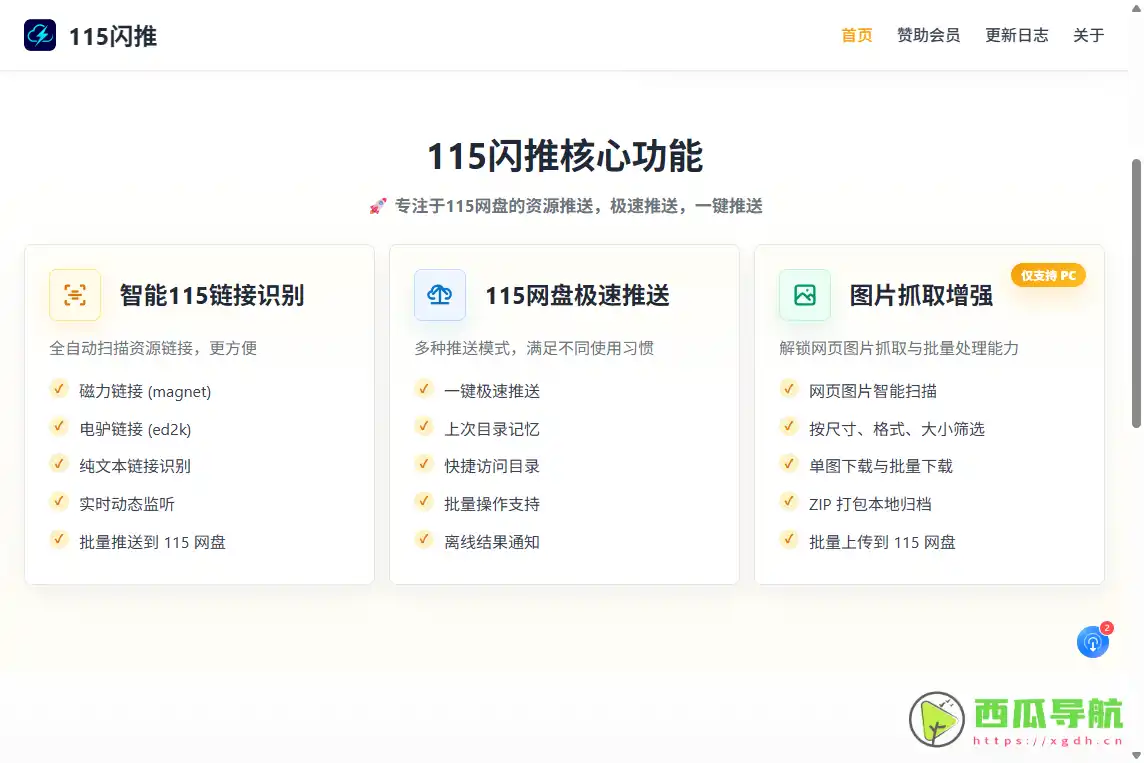Image resolution: width=1144 pixels, height=763 pixels.
Task: Click the 批量操作支持 list text
Action: [x=492, y=504]
